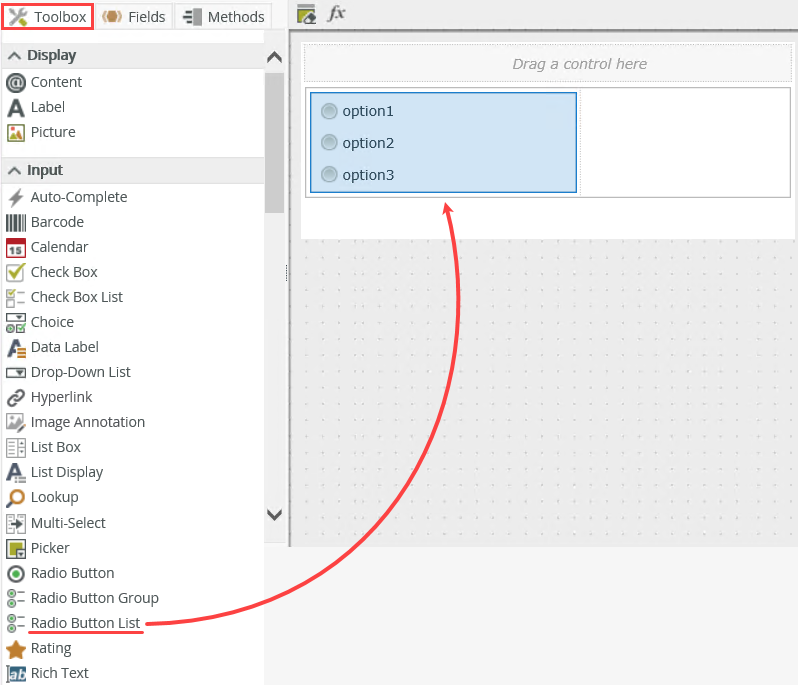Choose the Multi-Select control icon
Screen dimensions: 798x685
[x=16, y=523]
